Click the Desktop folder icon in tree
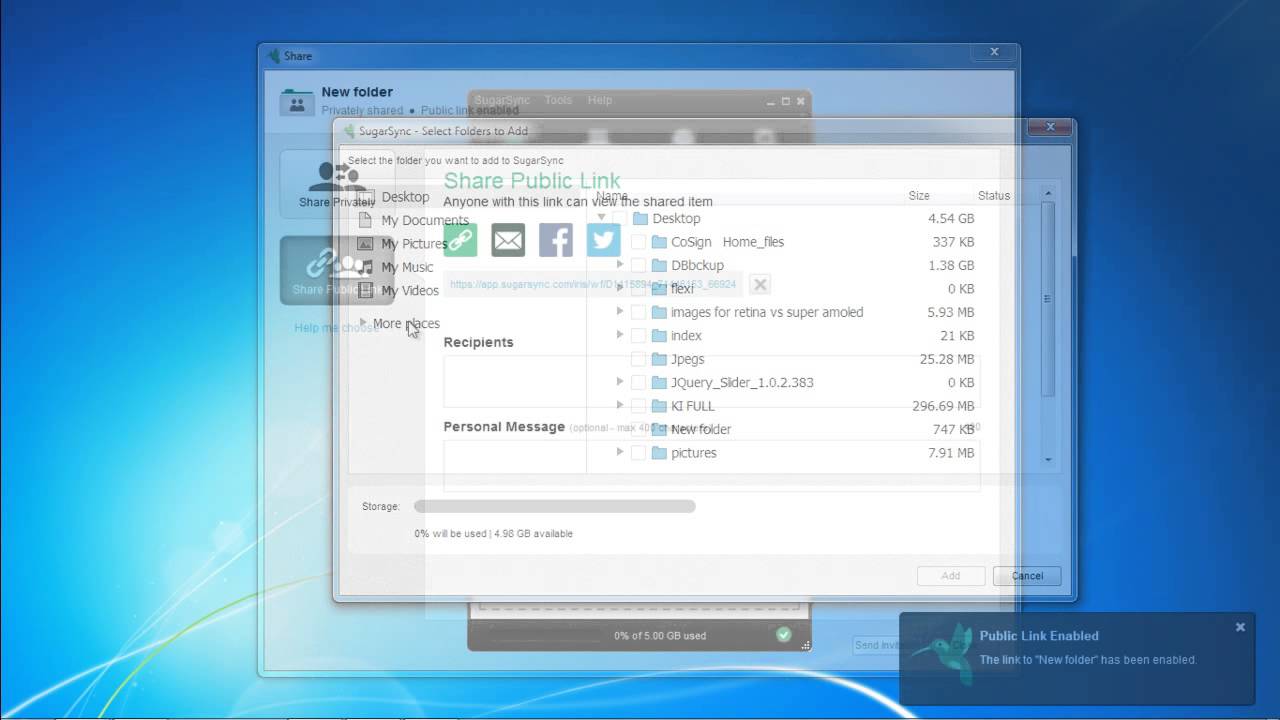This screenshot has width=1280, height=720. click(640, 218)
